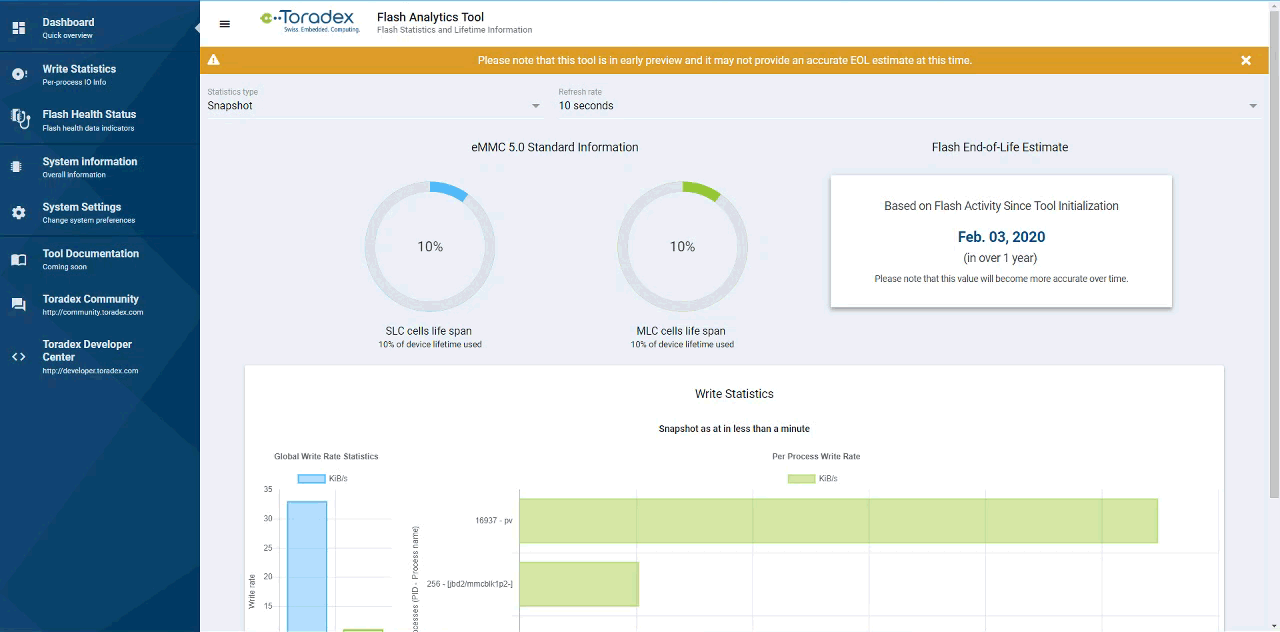This screenshot has height=632, width=1280.
Task: Click the System information chip icon
Action: pos(16,166)
